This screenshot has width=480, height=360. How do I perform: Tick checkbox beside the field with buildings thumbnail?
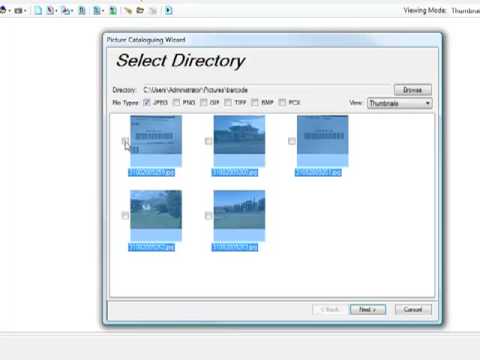pos(208,216)
